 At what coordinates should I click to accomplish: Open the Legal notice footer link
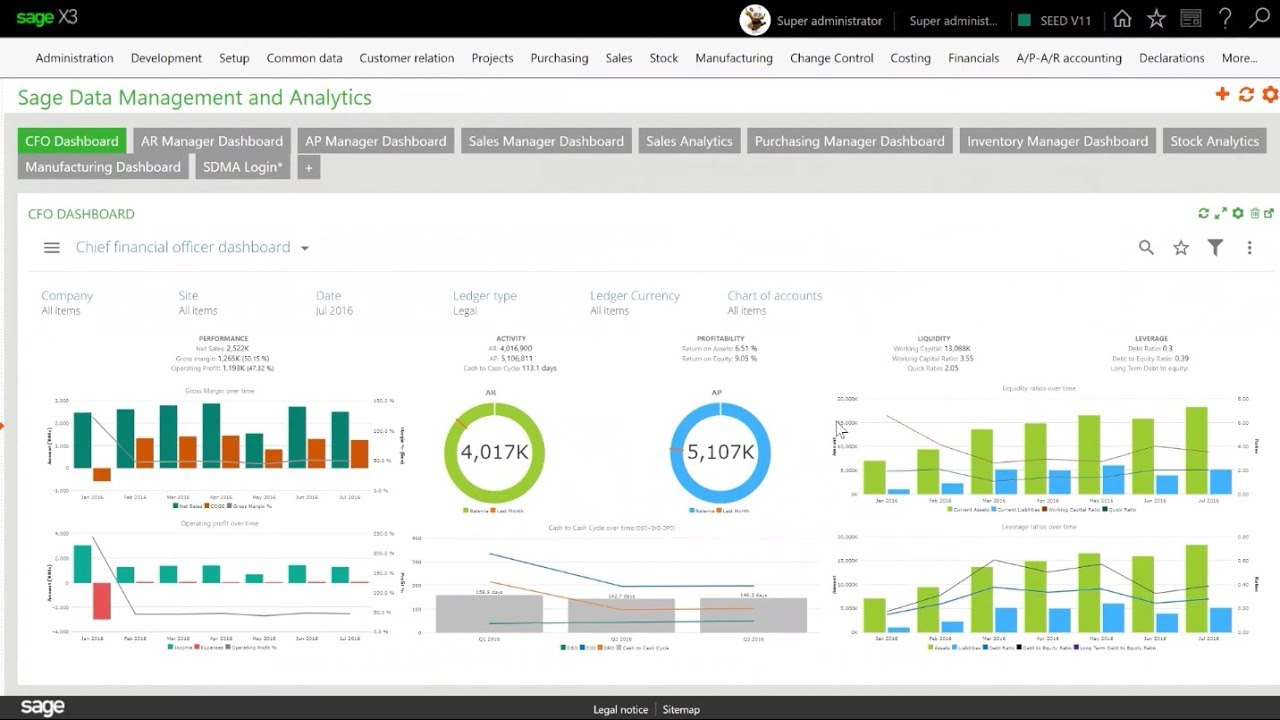[620, 709]
